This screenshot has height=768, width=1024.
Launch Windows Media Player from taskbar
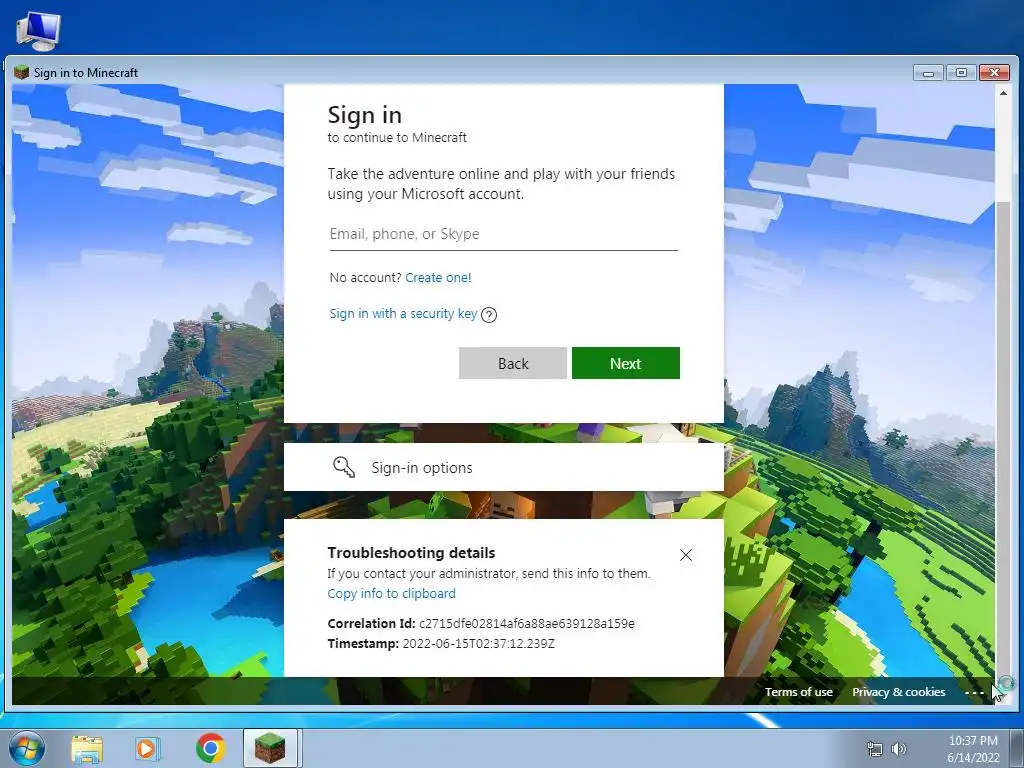(x=148, y=749)
